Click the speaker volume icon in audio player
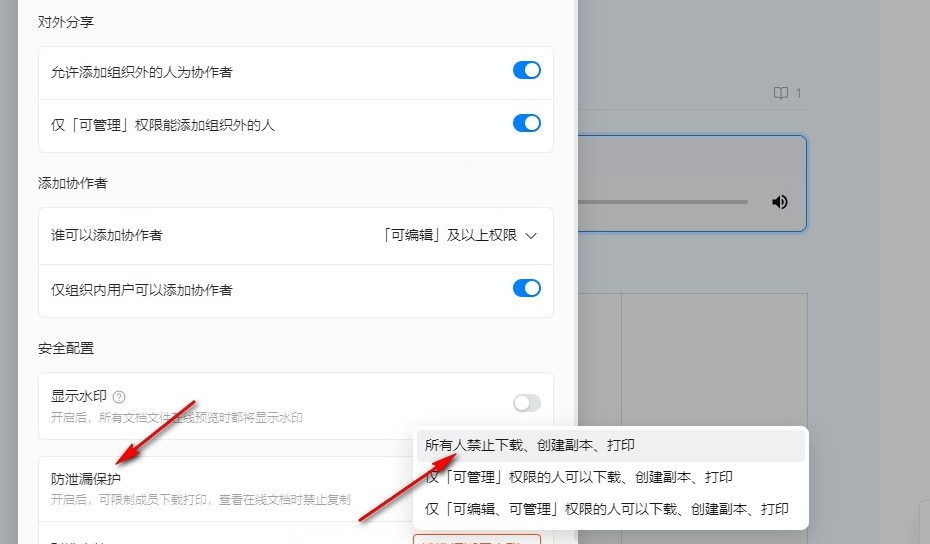 pos(779,202)
